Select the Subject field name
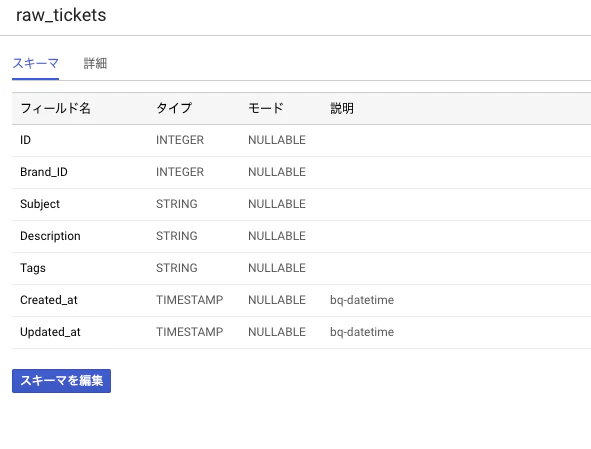Viewport: 591px width, 449px height. 40,204
